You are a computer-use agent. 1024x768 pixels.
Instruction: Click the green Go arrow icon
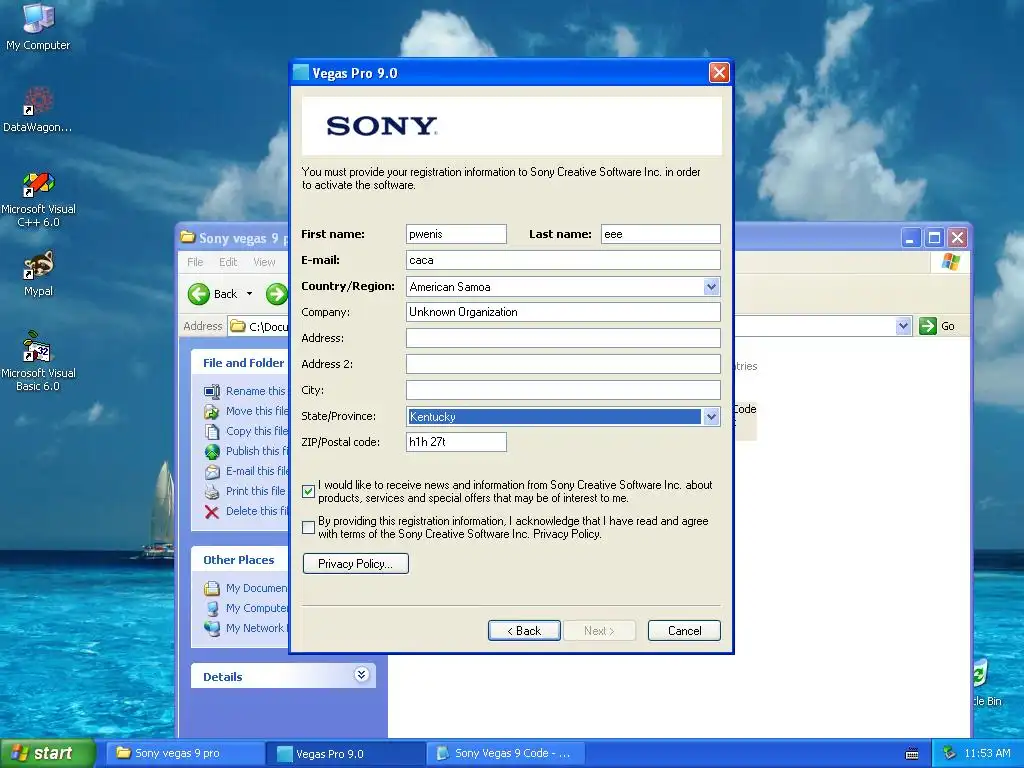tap(927, 326)
